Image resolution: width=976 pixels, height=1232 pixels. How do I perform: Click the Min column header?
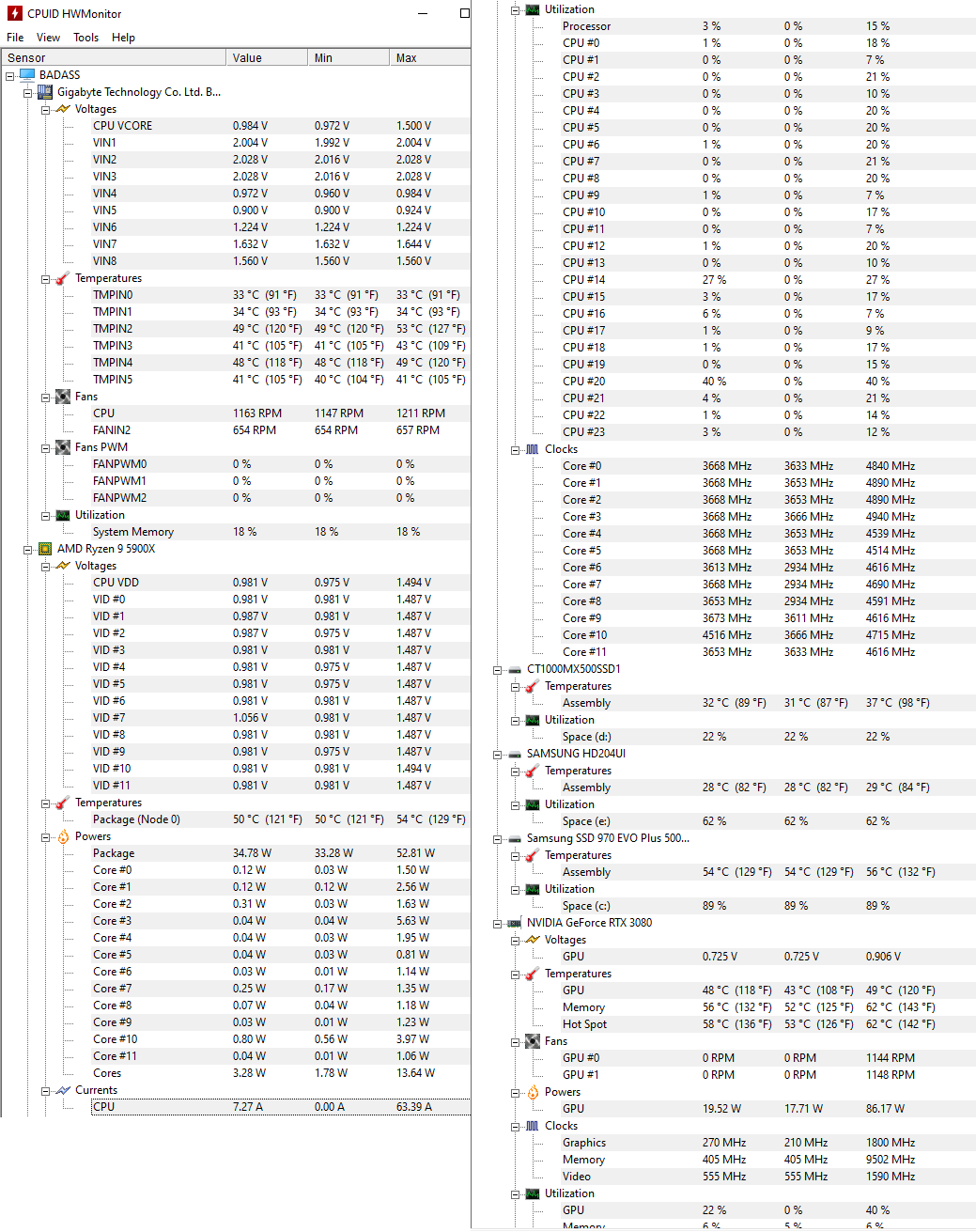click(349, 57)
